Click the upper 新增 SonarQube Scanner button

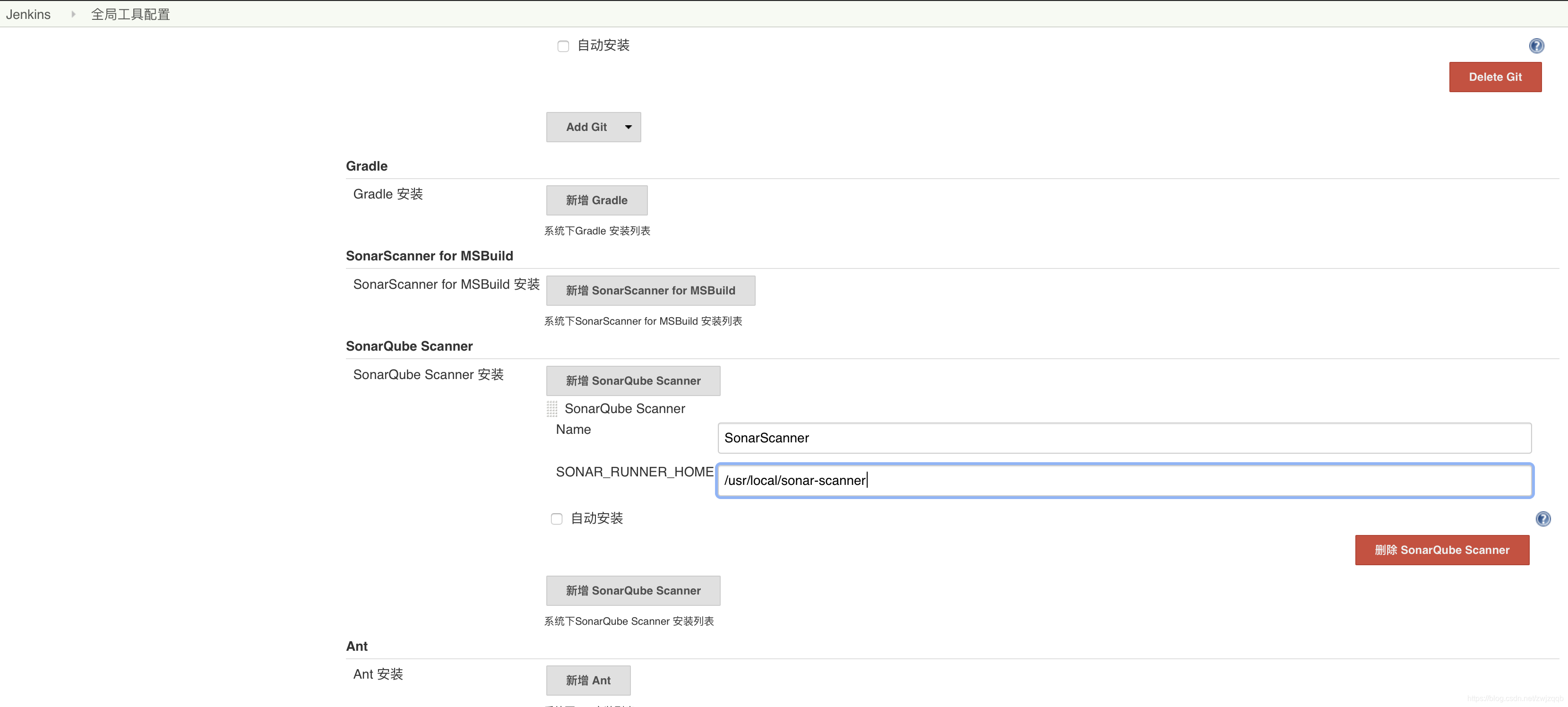(632, 380)
